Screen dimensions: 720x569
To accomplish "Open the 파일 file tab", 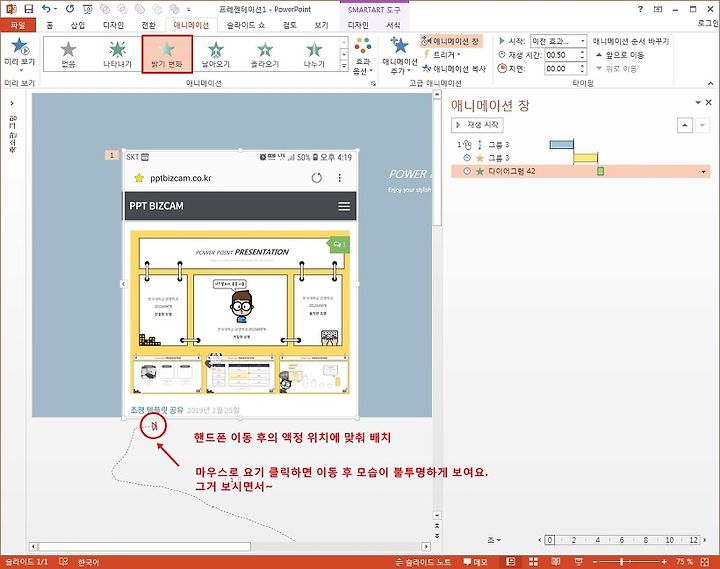I will coord(18,25).
